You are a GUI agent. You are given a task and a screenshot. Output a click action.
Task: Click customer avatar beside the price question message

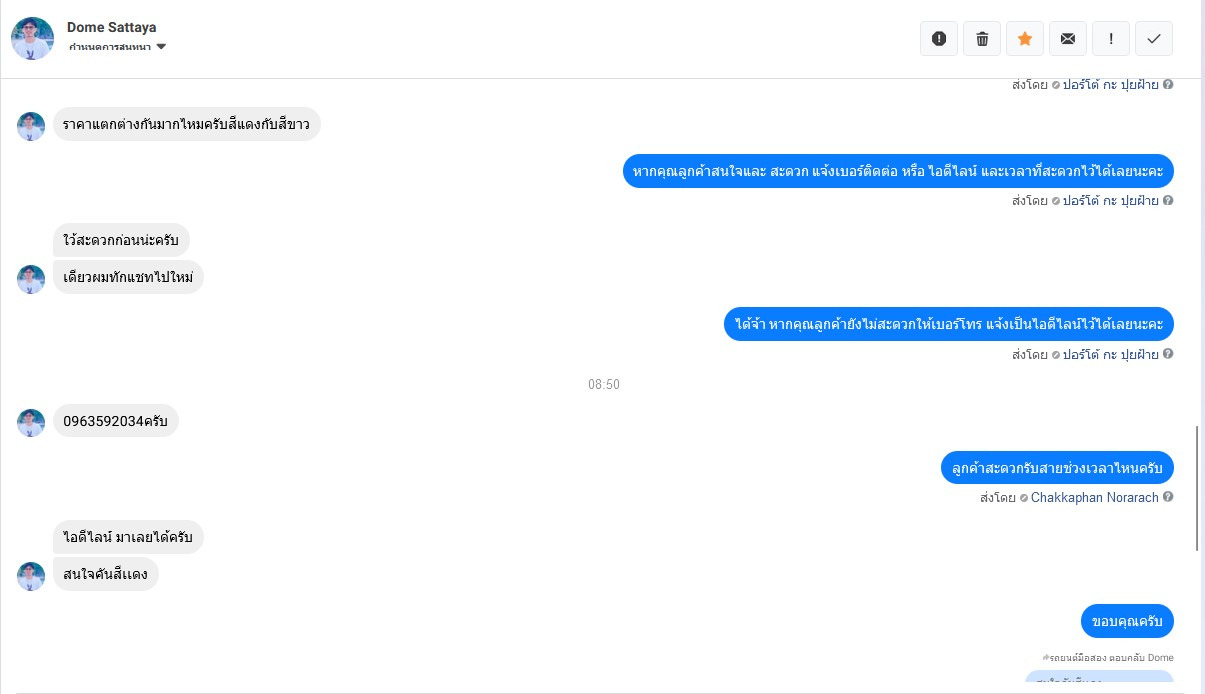[x=31, y=126]
